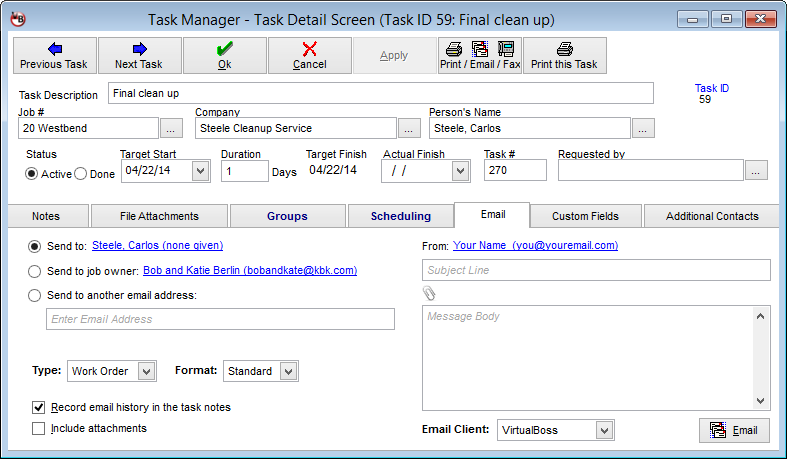Image resolution: width=787 pixels, height=459 pixels.
Task: Choose Send to job owner option
Action: pyautogui.click(x=36, y=270)
